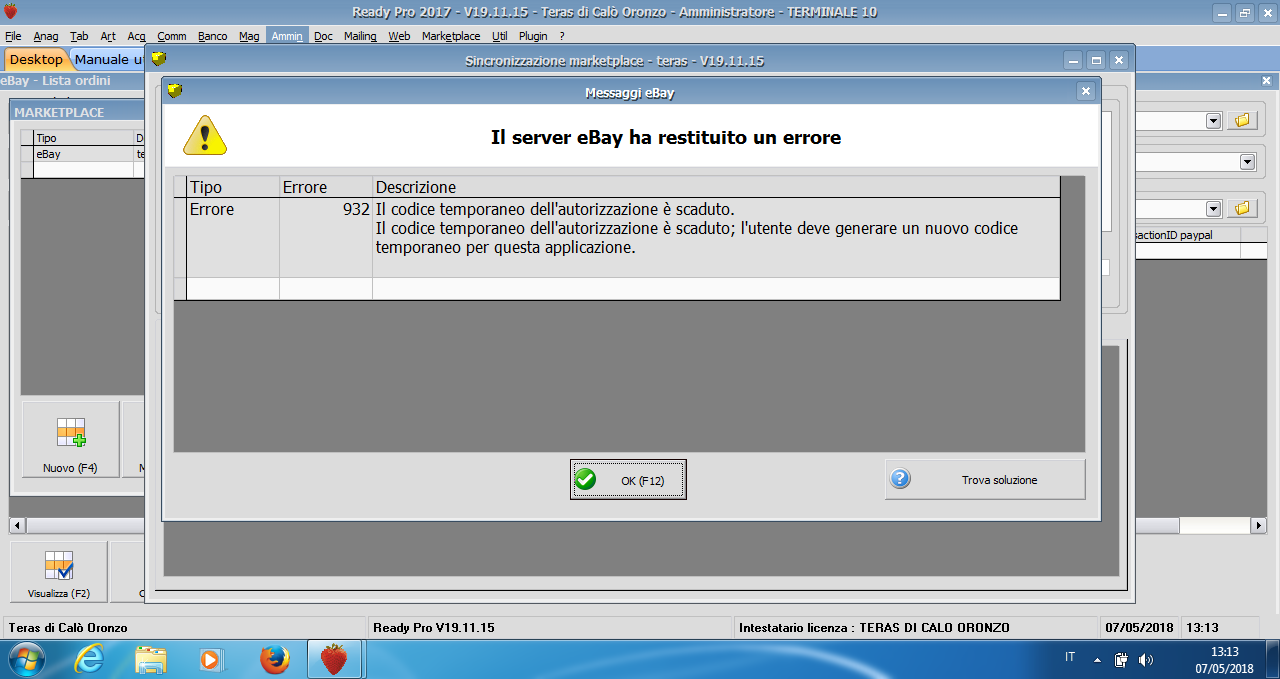
Task: Open the upper folder icon in sync window
Action: tap(1242, 120)
